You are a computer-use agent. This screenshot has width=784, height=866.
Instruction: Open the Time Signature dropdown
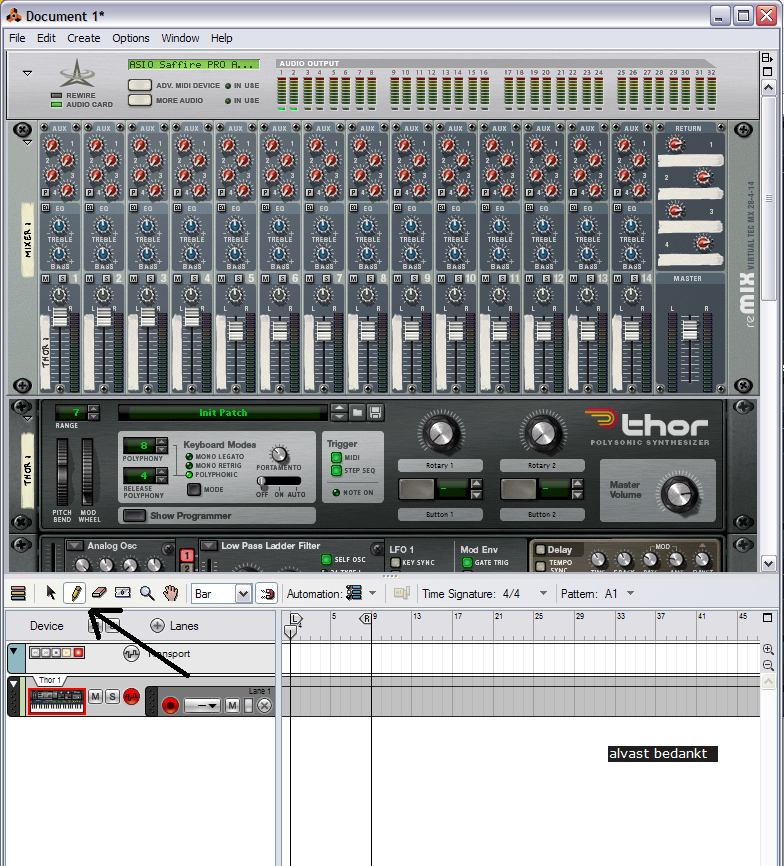[x=543, y=593]
